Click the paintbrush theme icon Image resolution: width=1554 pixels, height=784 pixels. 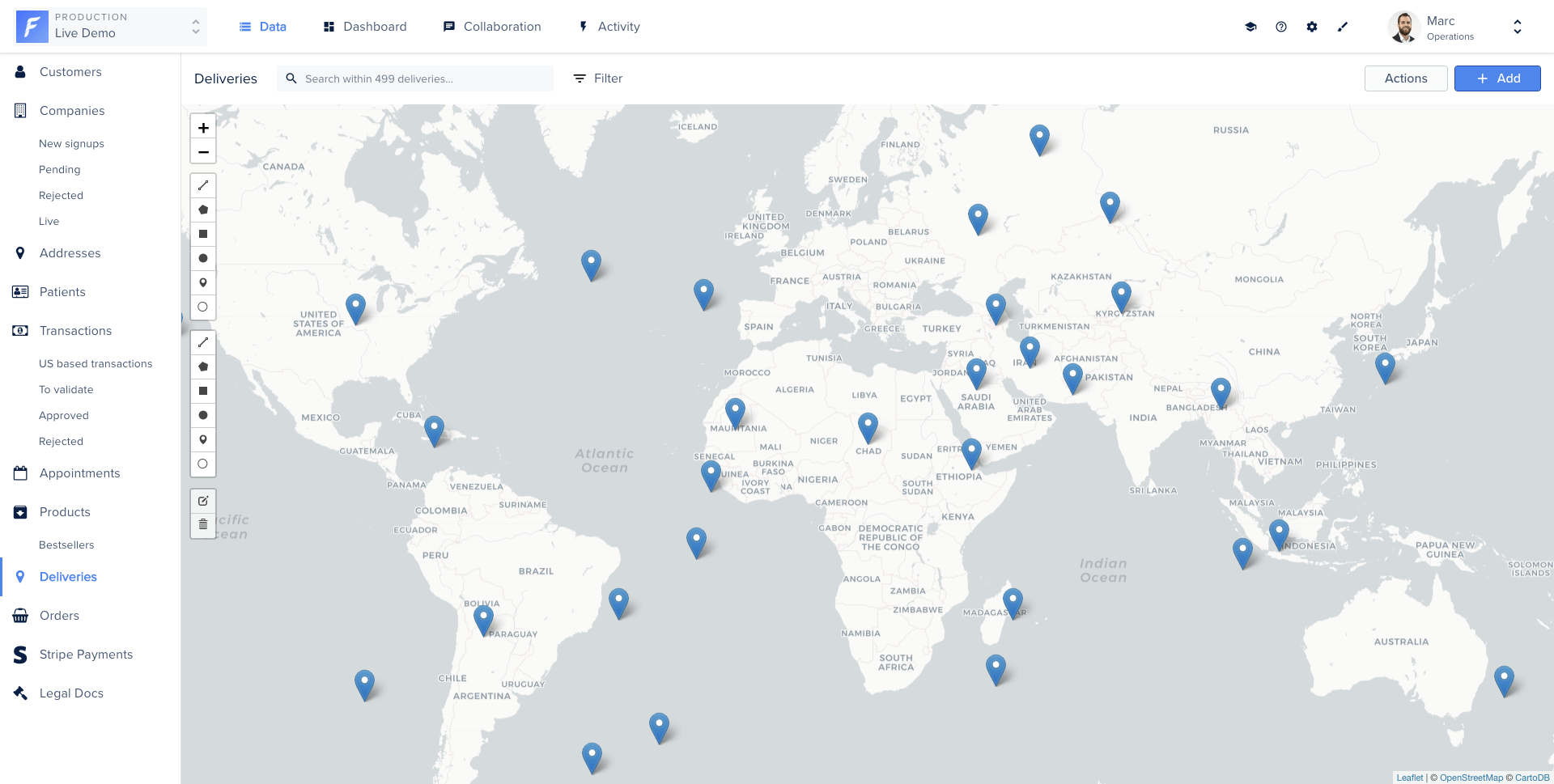[x=1343, y=27]
